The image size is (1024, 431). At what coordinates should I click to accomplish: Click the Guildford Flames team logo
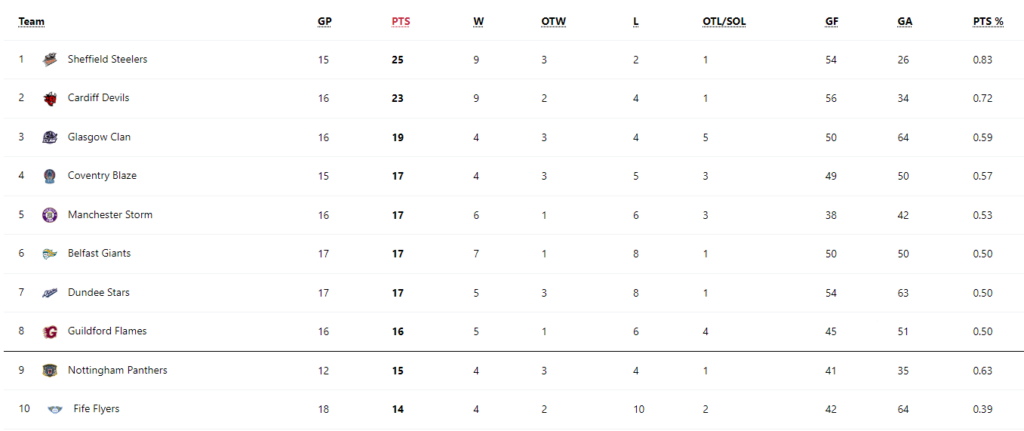[50, 332]
